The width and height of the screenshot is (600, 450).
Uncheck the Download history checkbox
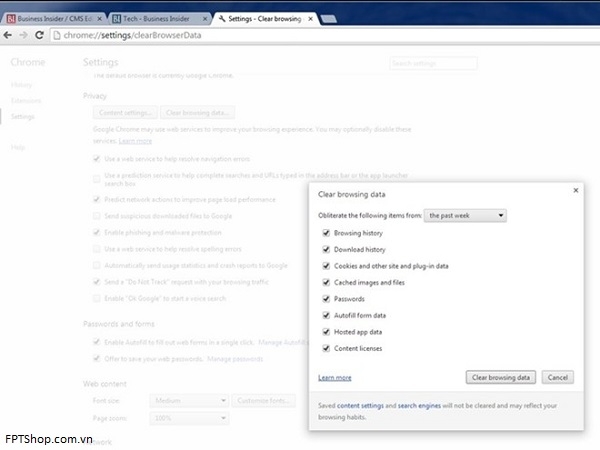pyautogui.click(x=326, y=249)
